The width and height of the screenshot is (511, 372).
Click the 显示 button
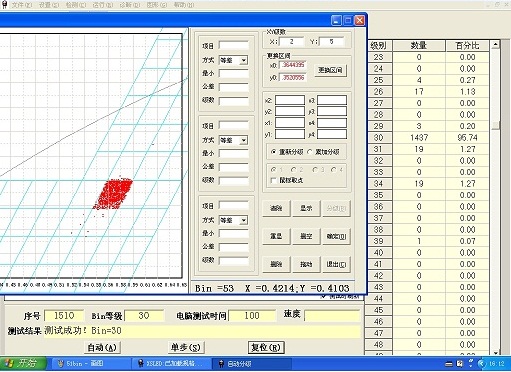pos(306,208)
